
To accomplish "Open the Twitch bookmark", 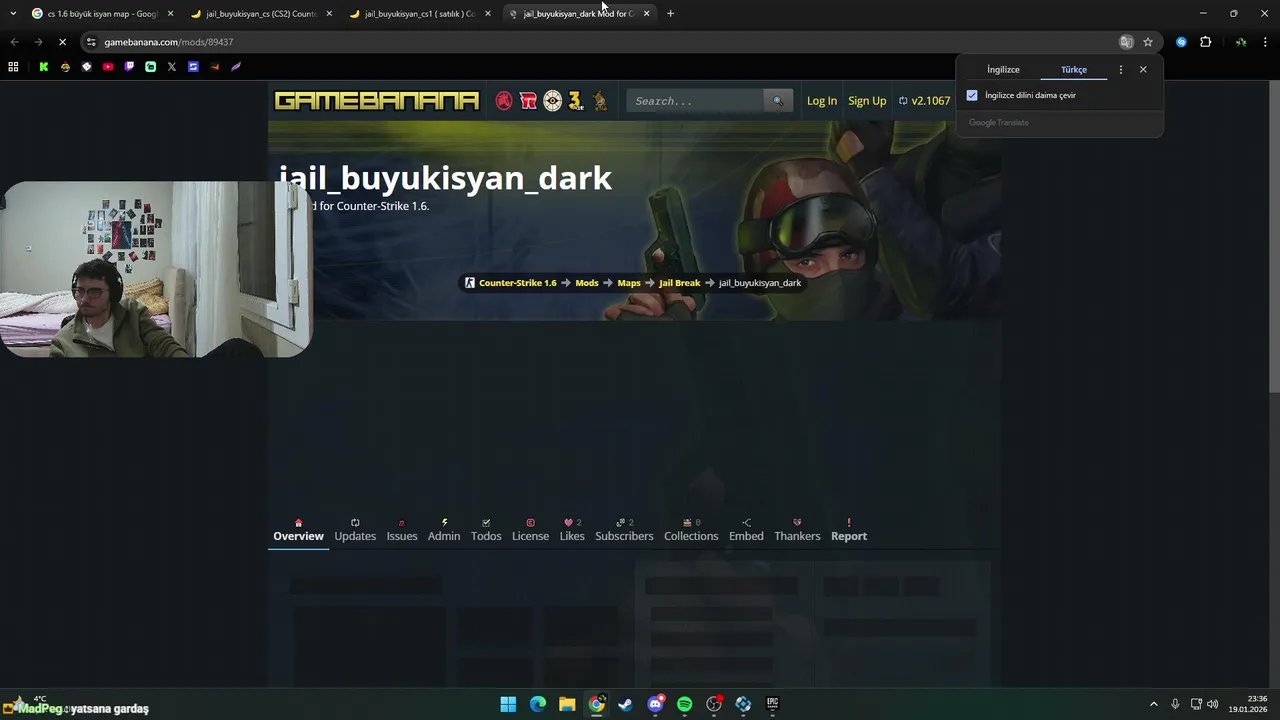I will coord(129,67).
